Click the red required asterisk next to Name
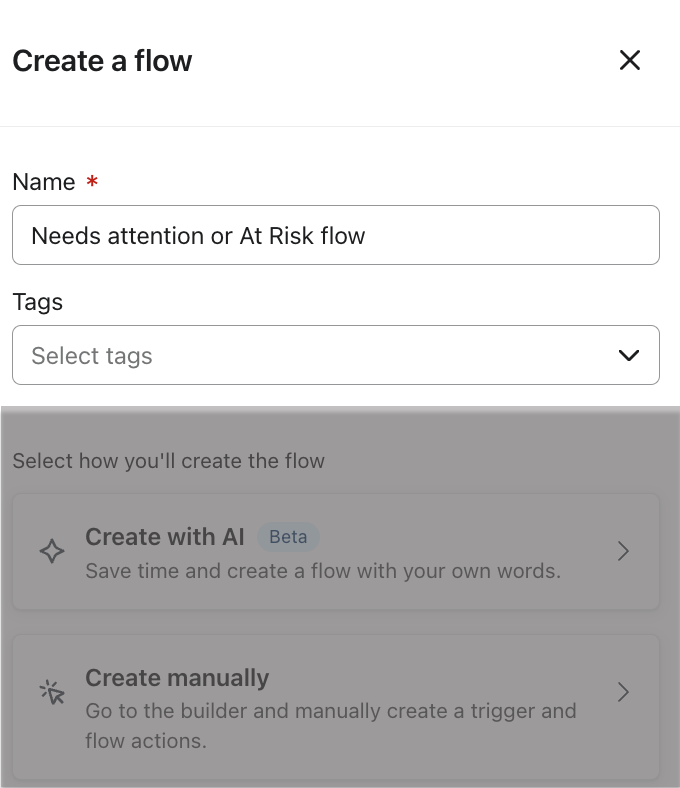680x788 pixels. [x=92, y=182]
